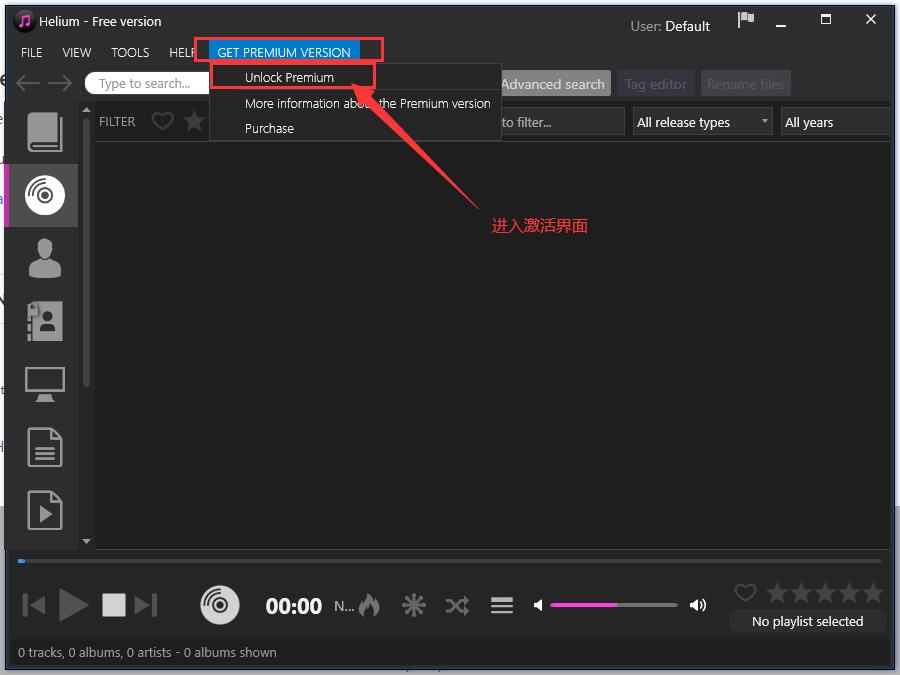Image resolution: width=900 pixels, height=675 pixels.
Task: Open the VIEW menu
Action: (x=76, y=53)
